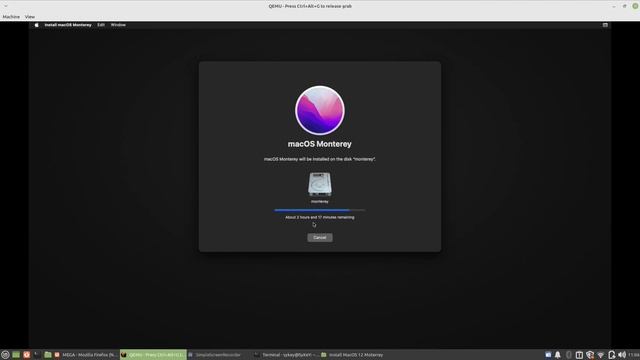The image size is (640, 360).
Task: Click the 'macOS Monterey' heading text
Action: 320,144
